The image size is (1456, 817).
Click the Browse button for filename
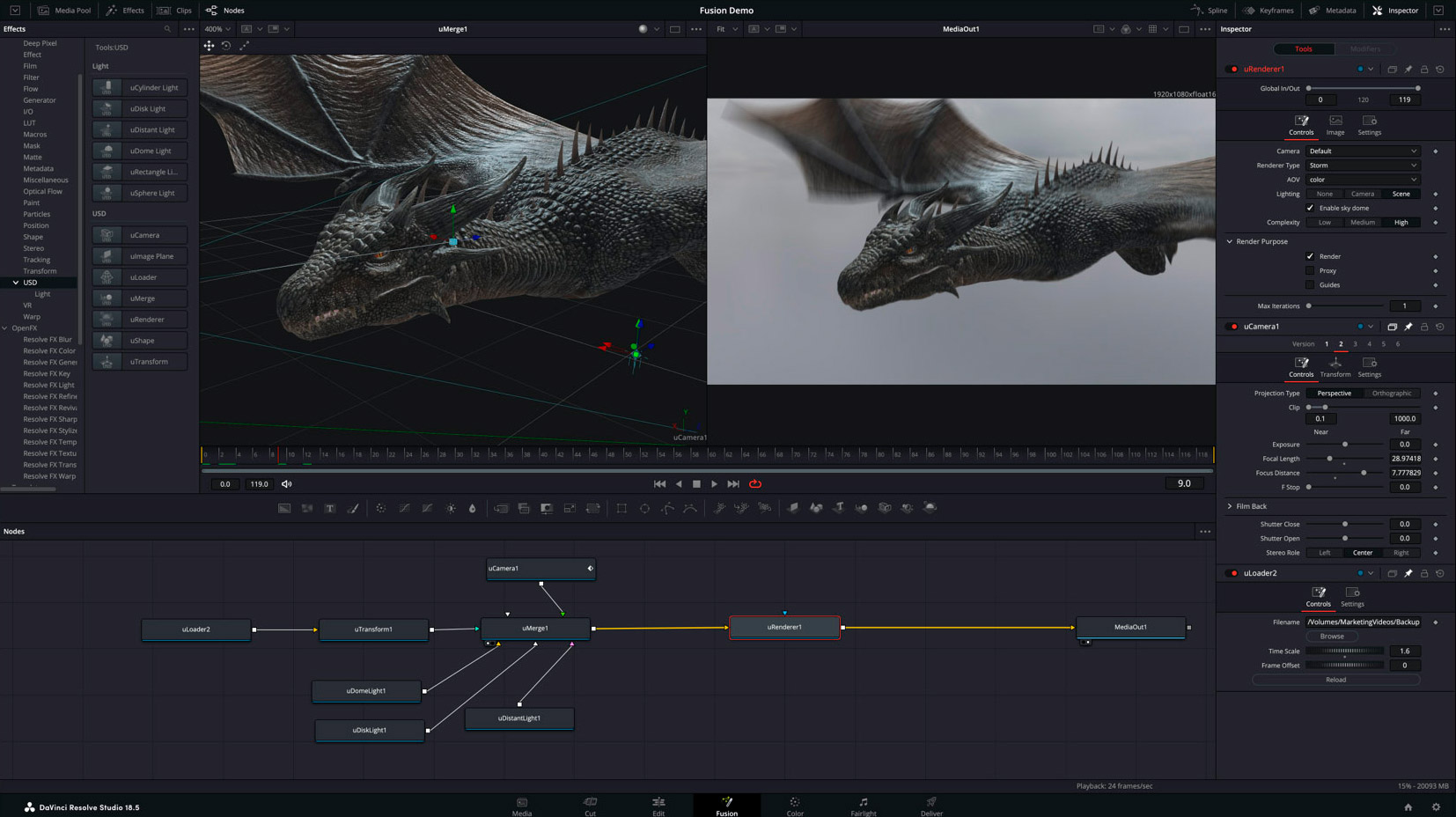coord(1331,637)
